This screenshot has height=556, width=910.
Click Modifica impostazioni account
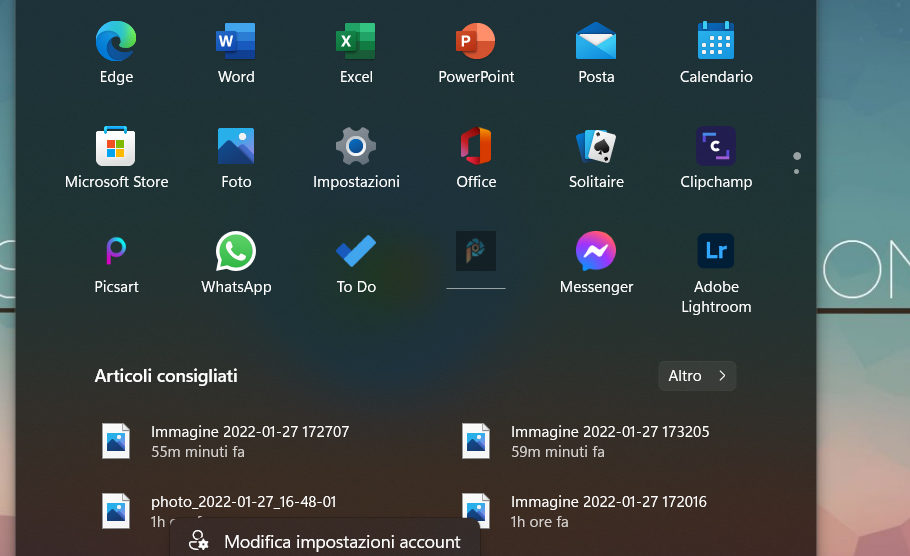tap(324, 541)
